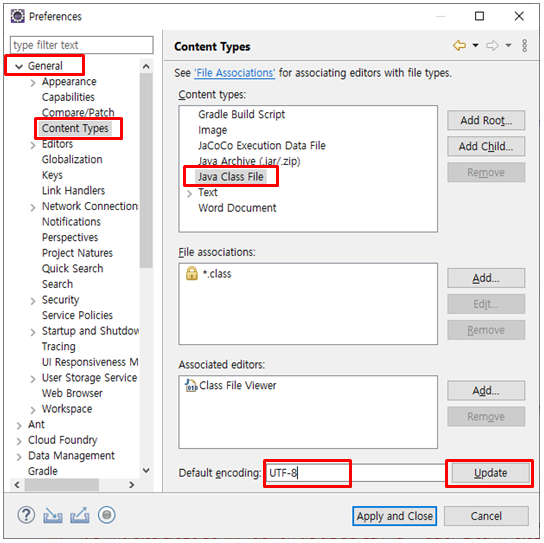Select Service Policies in the tree
This screenshot has width=544, height=543.
77,315
